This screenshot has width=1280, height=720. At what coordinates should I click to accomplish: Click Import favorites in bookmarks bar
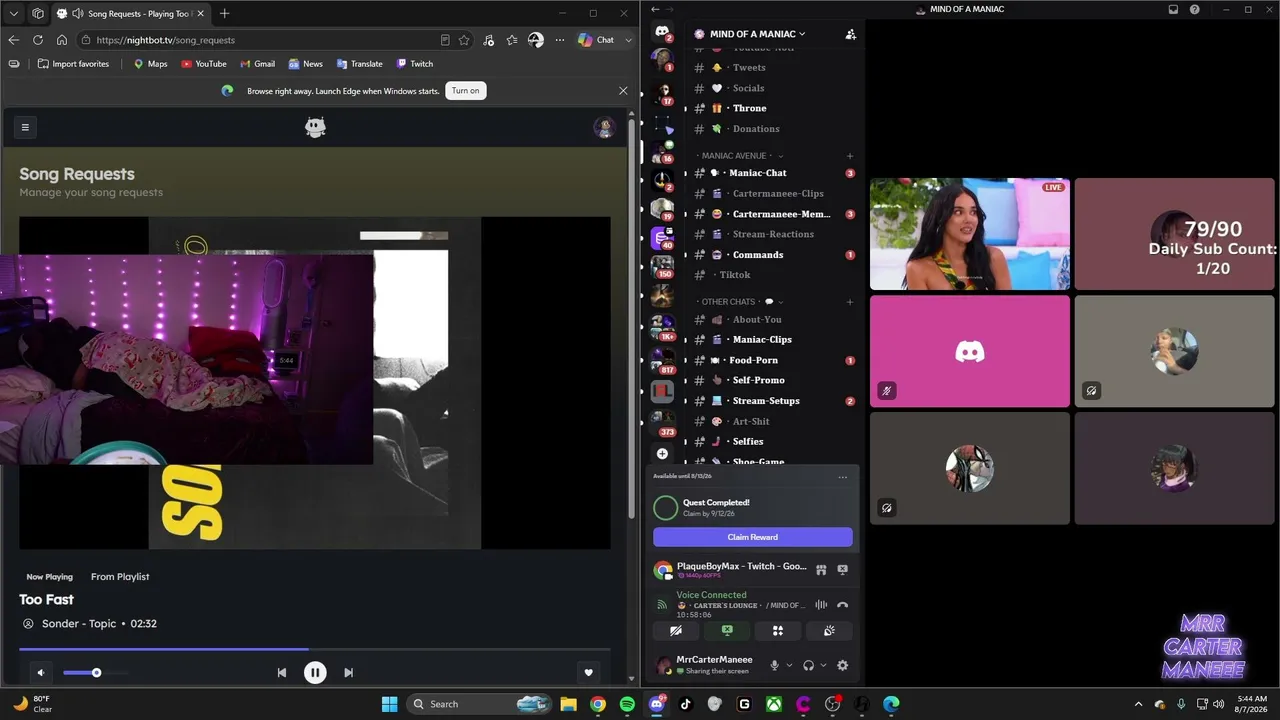73,64
